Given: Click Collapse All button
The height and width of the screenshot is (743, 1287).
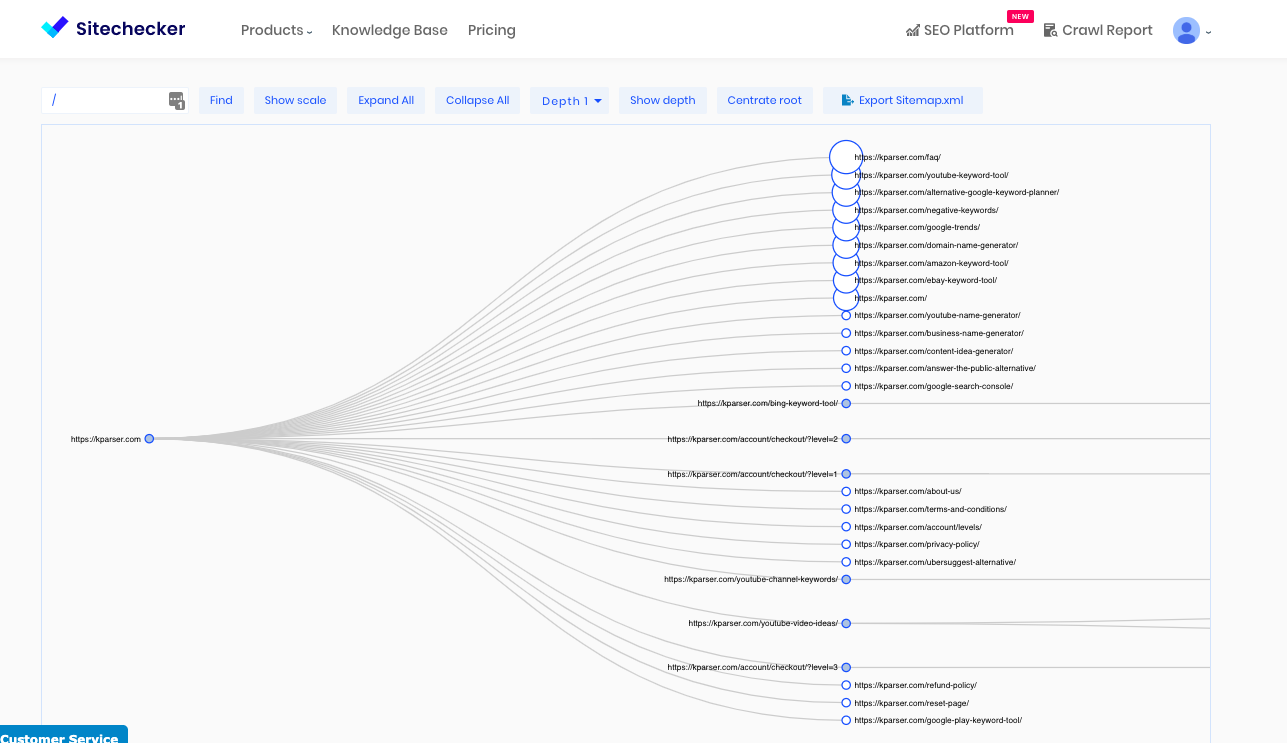Looking at the screenshot, I should [x=477, y=100].
